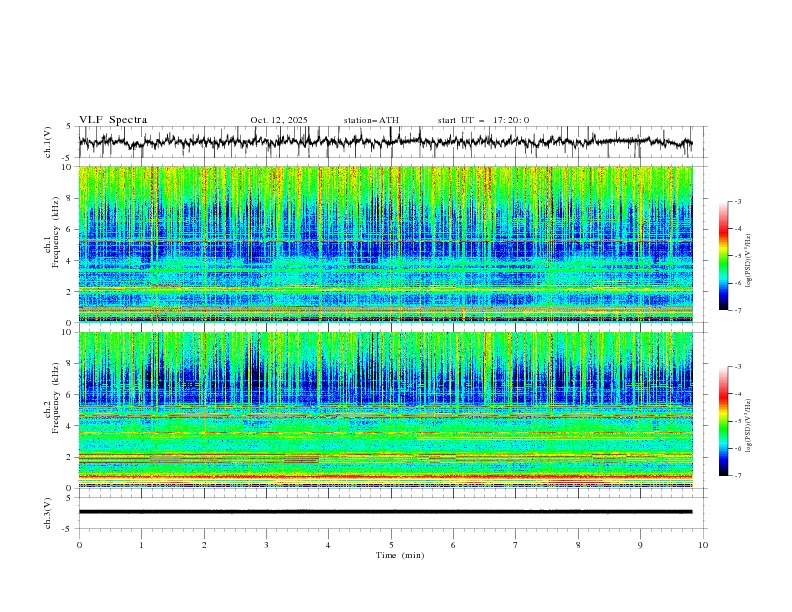792x612 pixels.
Task: Click ch.2 frequency axis tick "10"
Action: [69, 332]
